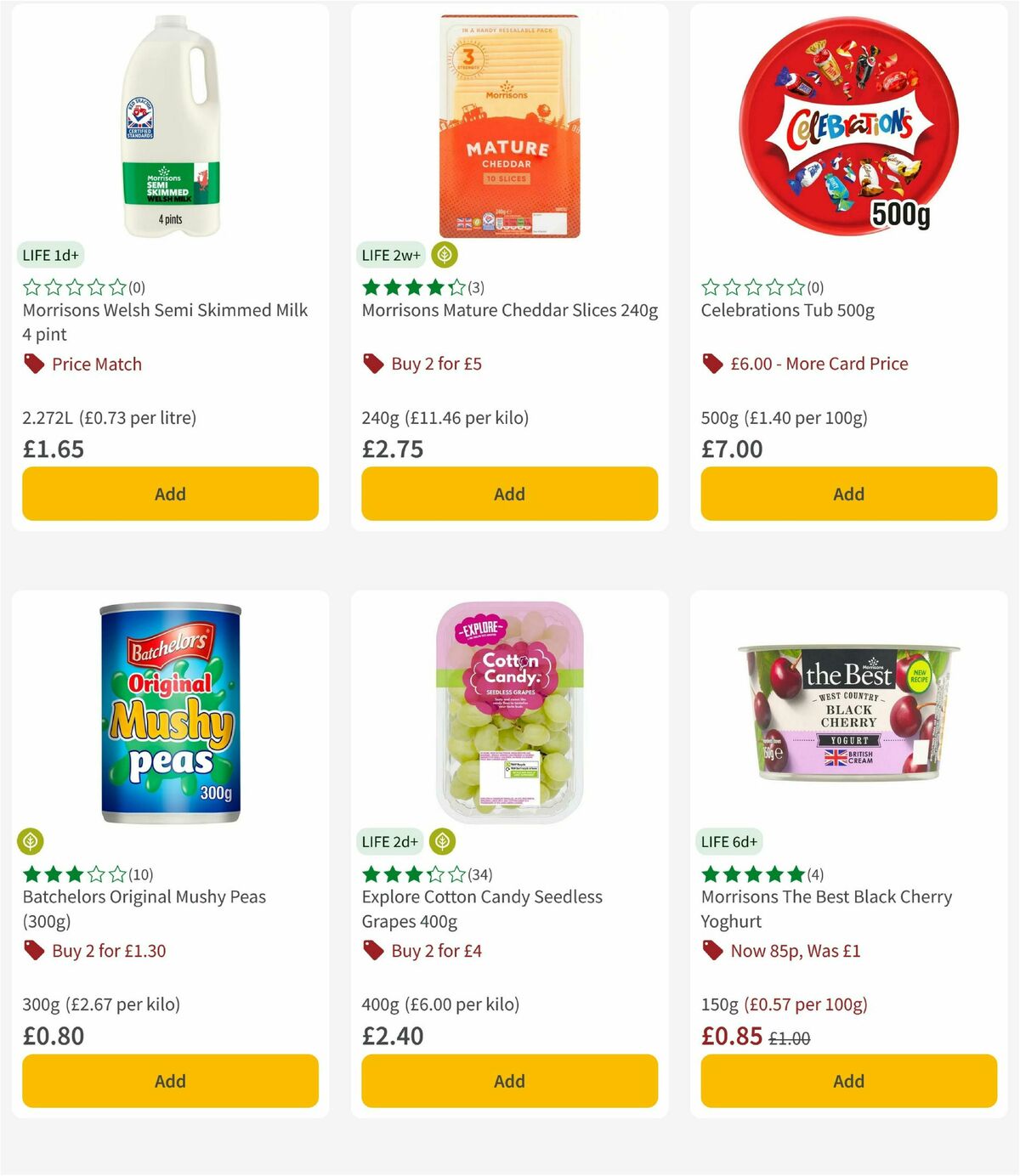The height and width of the screenshot is (1176, 1020).
Task: Click the Welsh Semi Skimmed Milk product image
Action: click(x=168, y=123)
